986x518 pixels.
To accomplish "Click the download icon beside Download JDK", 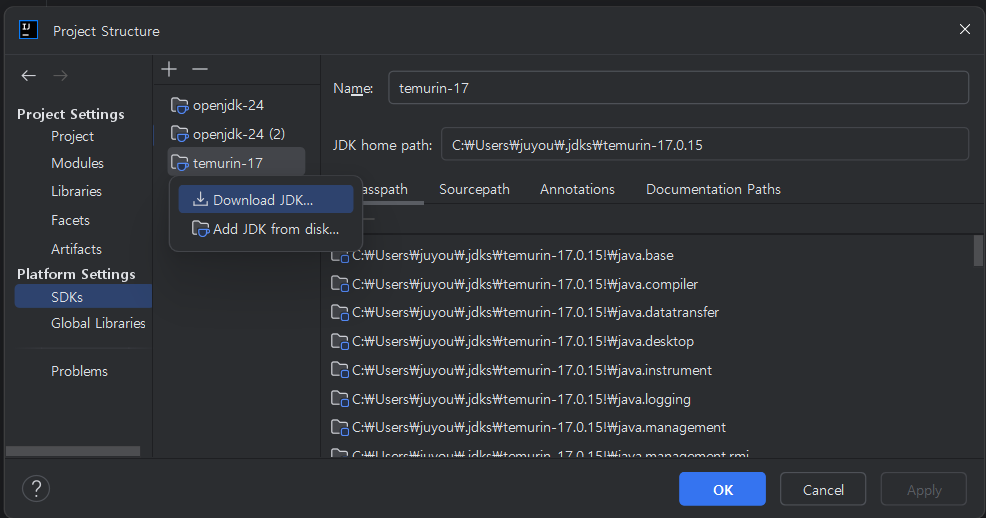I will pyautogui.click(x=200, y=199).
